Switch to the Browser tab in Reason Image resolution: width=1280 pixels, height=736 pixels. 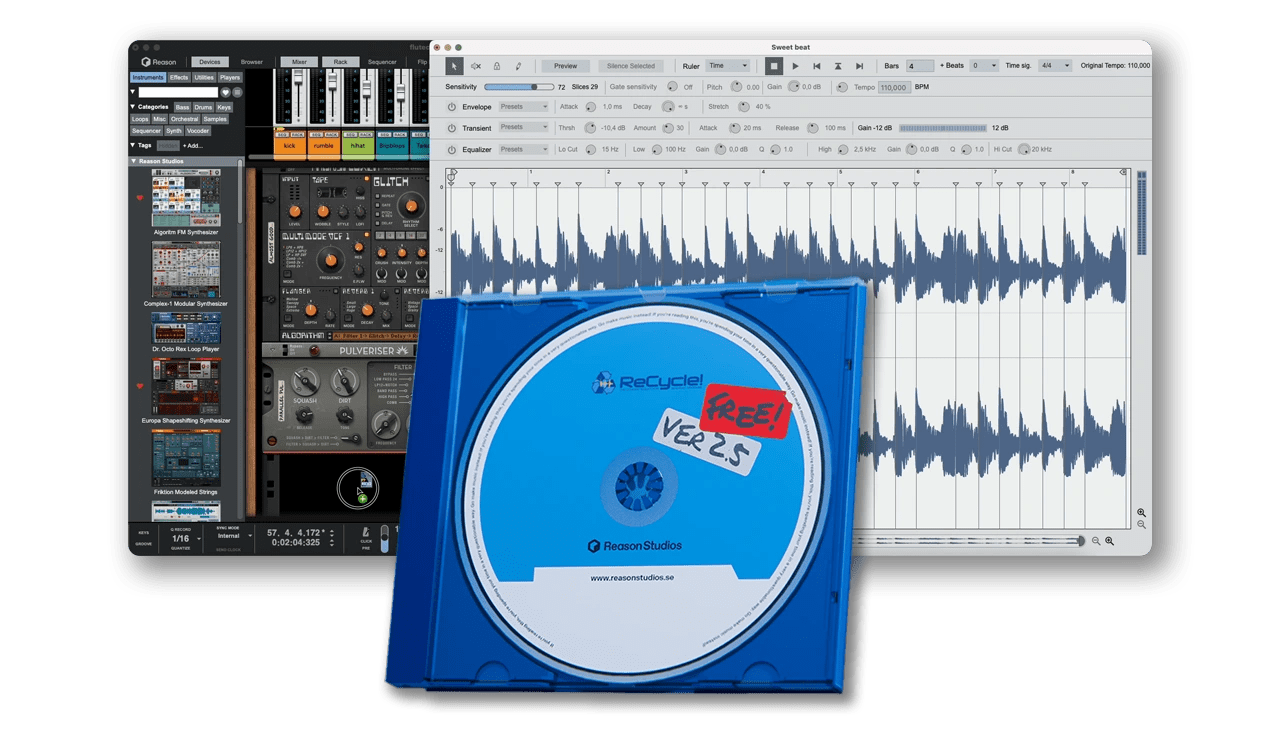252,62
